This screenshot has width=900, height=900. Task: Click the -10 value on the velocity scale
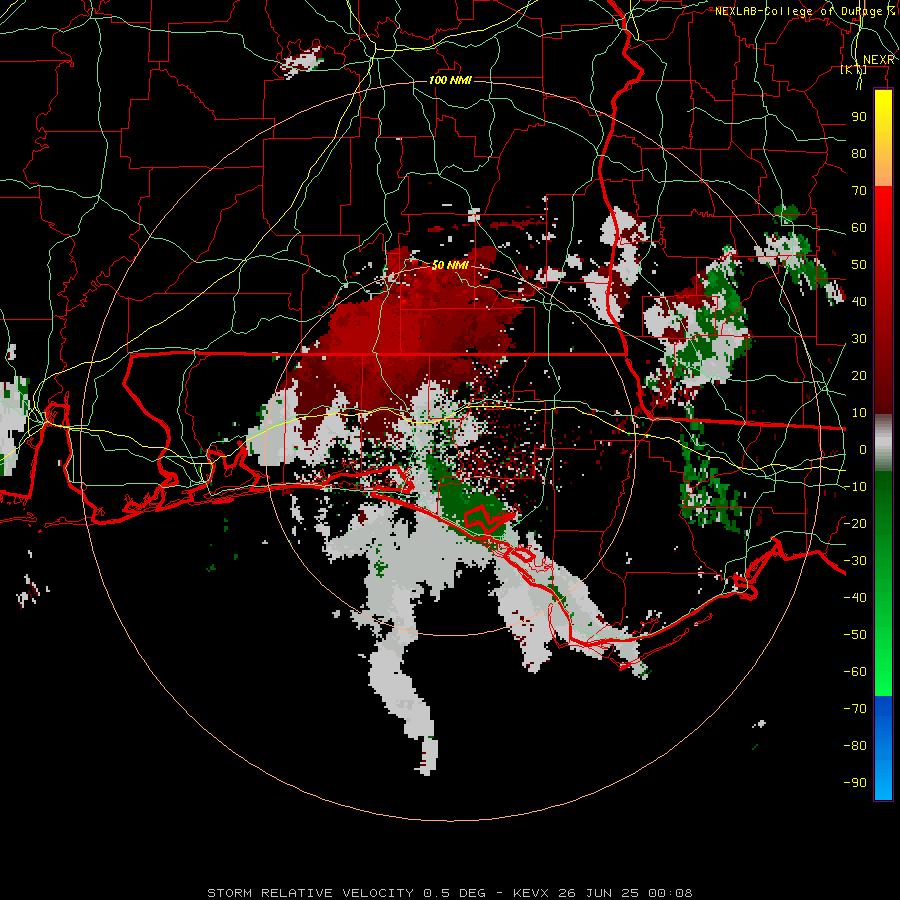point(855,487)
